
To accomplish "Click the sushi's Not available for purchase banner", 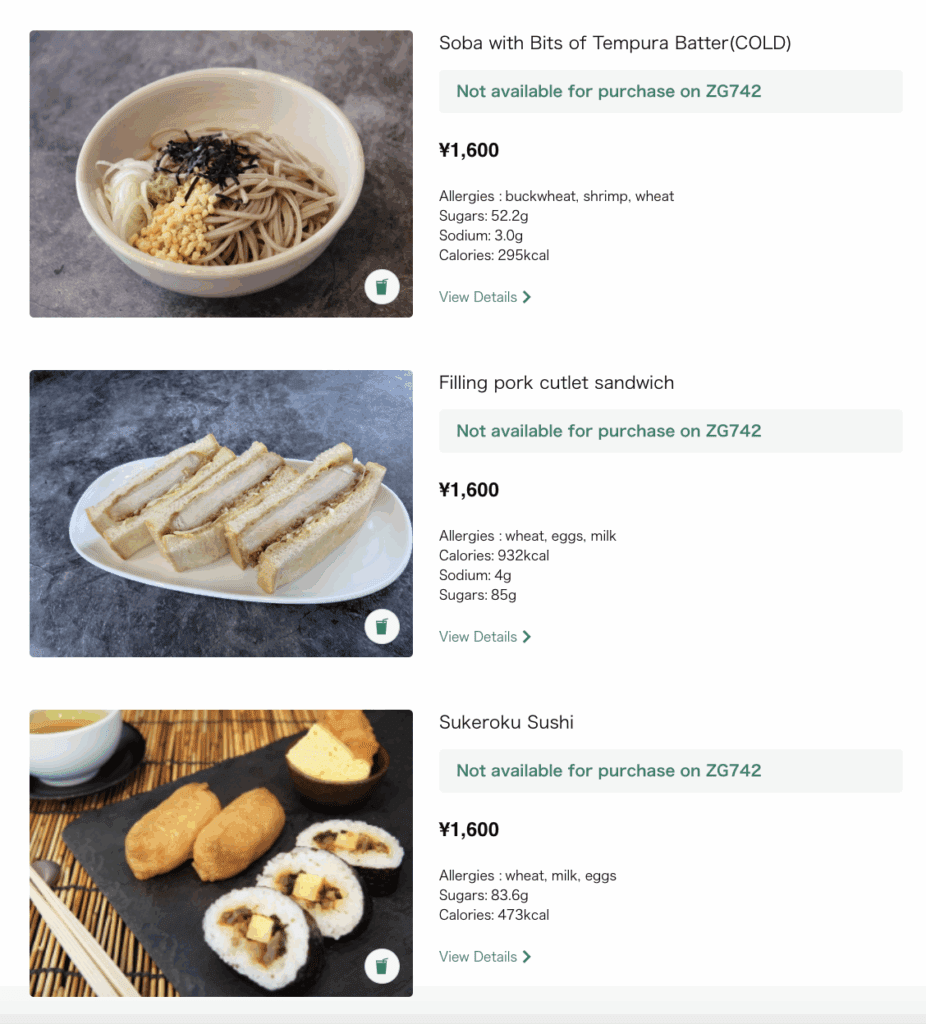I will click(x=670, y=771).
